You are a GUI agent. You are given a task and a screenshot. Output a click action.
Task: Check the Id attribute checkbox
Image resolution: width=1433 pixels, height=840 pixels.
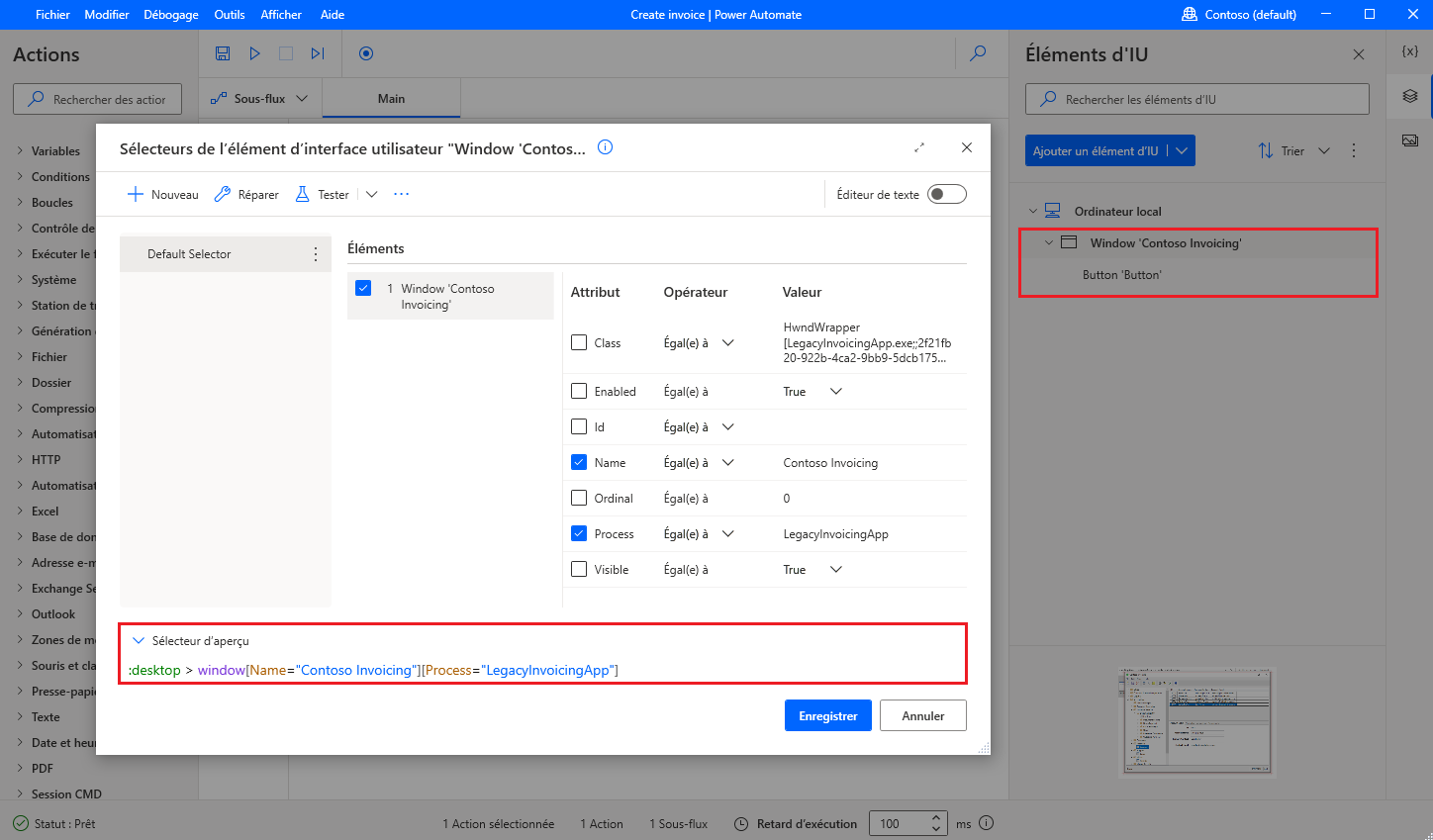click(x=579, y=426)
